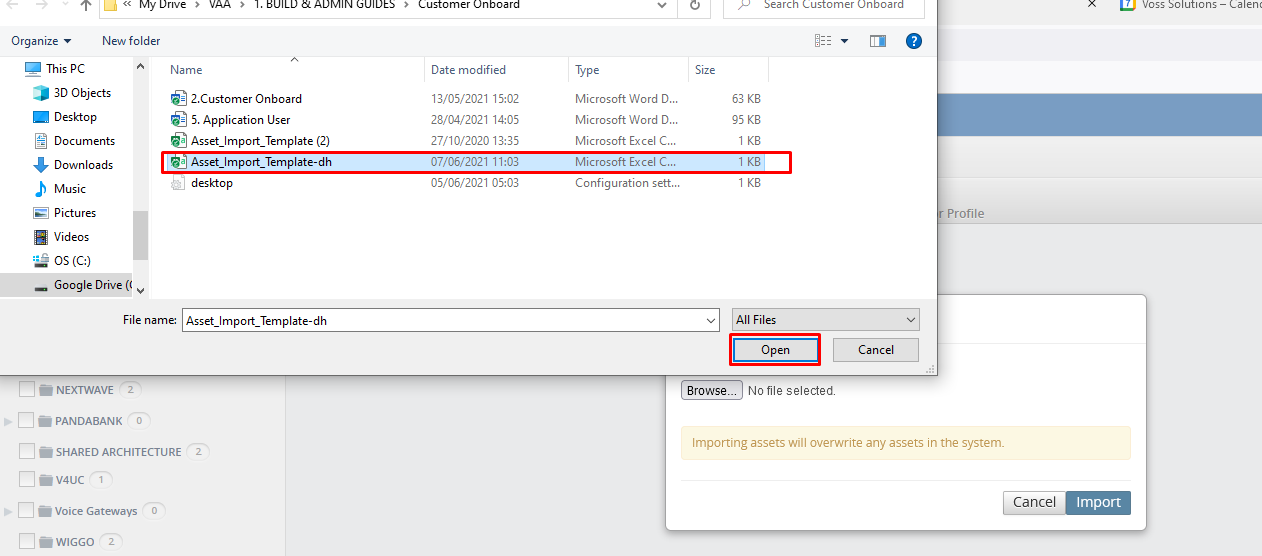This screenshot has height=556, width=1262.
Task: Expand the PANDABANK tree node
Action: (x=9, y=421)
